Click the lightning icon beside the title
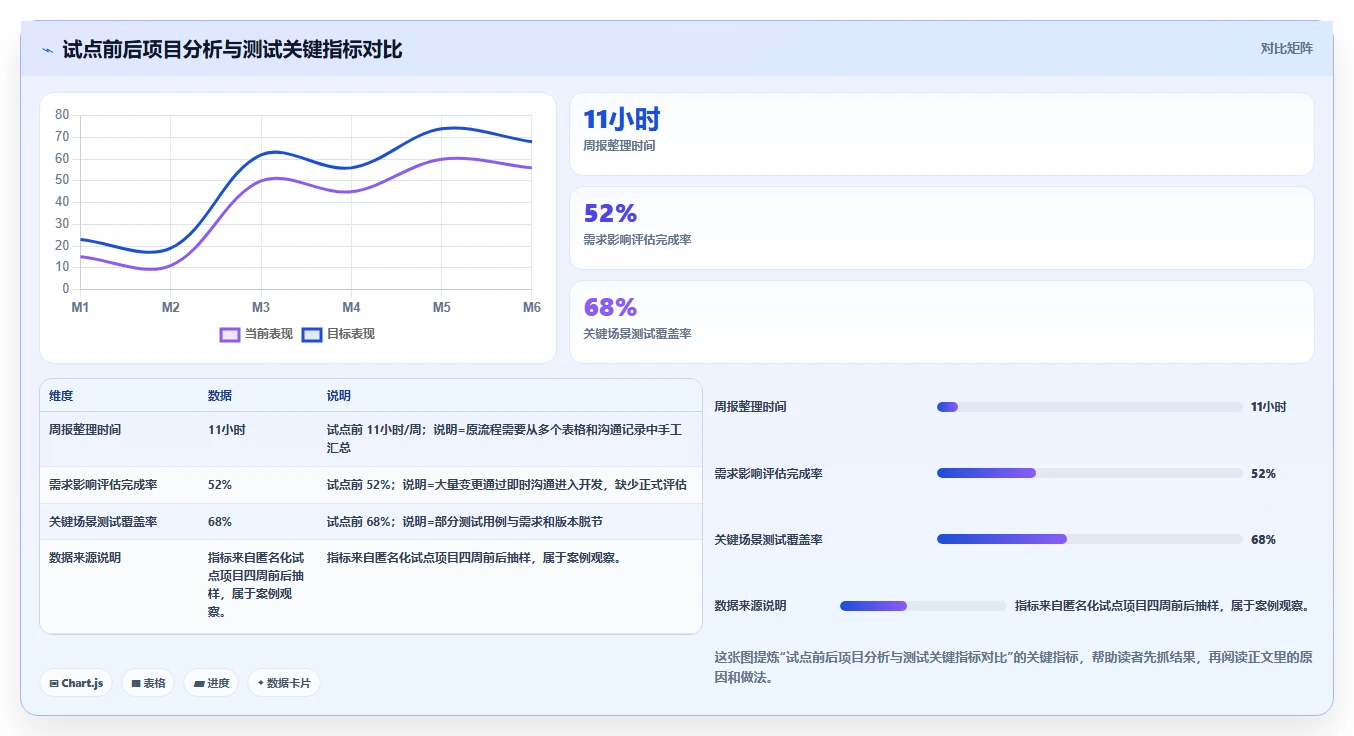1354x736 pixels. pyautogui.click(x=47, y=50)
